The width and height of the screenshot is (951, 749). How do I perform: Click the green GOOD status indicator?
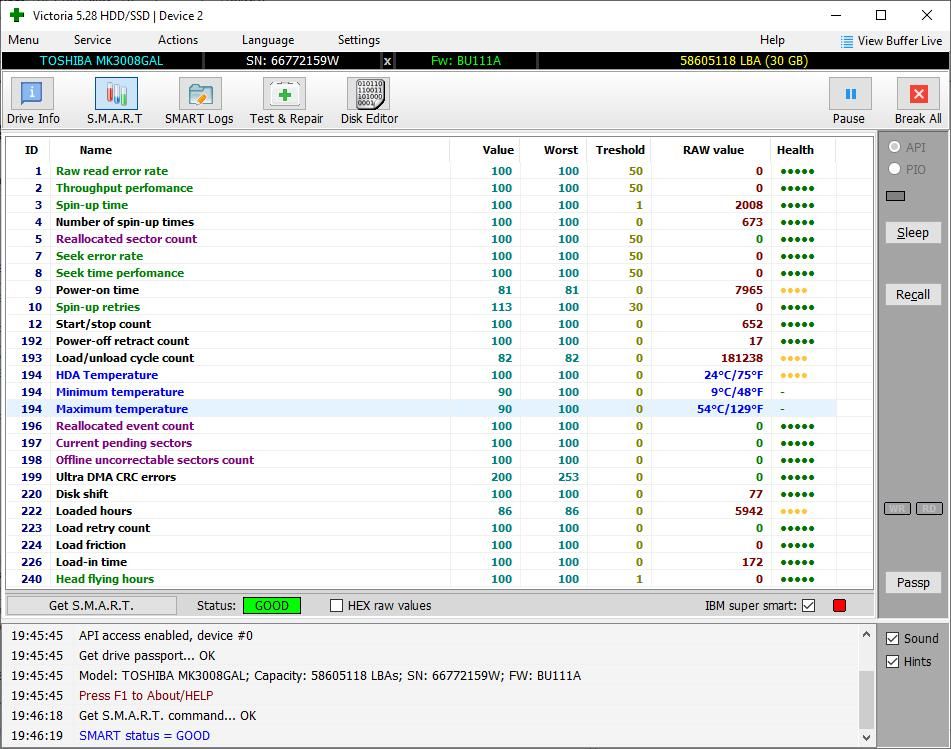point(272,605)
